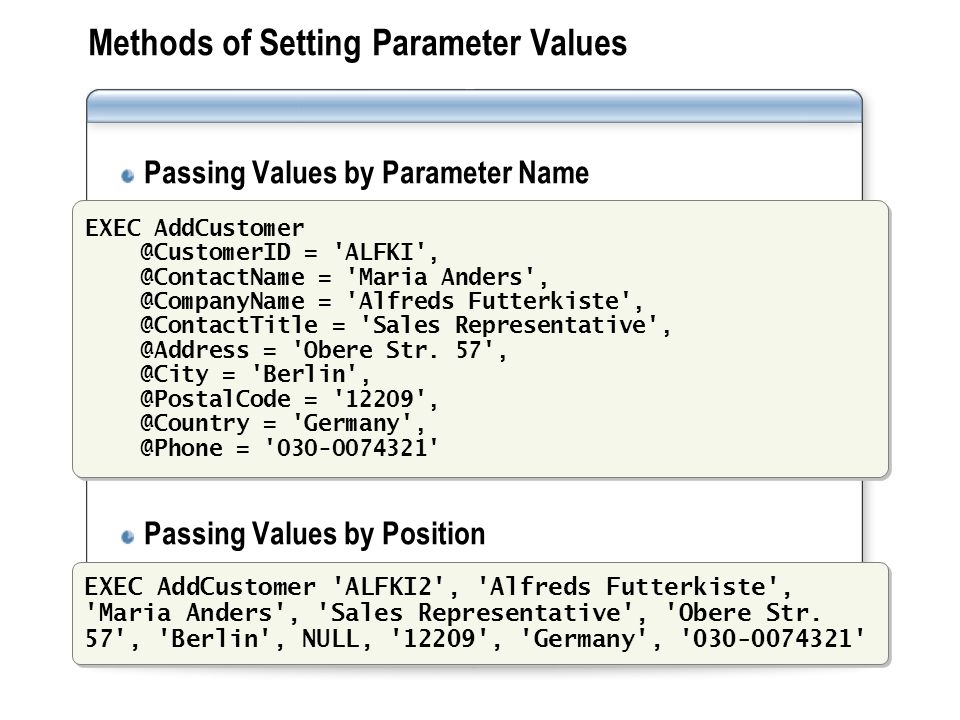This screenshot has height=720, width=960.
Task: Click the bullet beside Passing Values by Parameter Name
Action: coord(127,176)
